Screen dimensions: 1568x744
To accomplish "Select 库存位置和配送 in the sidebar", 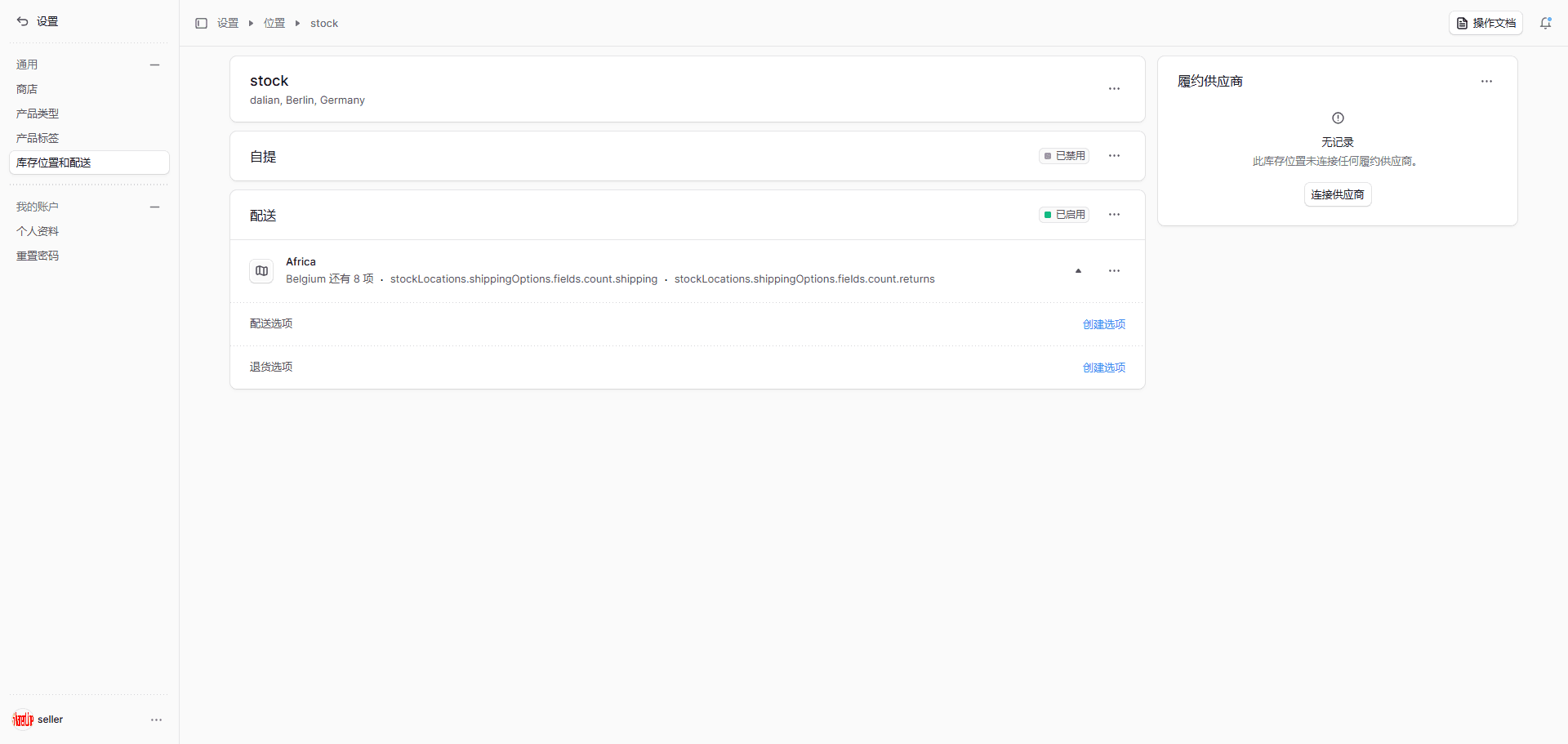I will tap(54, 163).
